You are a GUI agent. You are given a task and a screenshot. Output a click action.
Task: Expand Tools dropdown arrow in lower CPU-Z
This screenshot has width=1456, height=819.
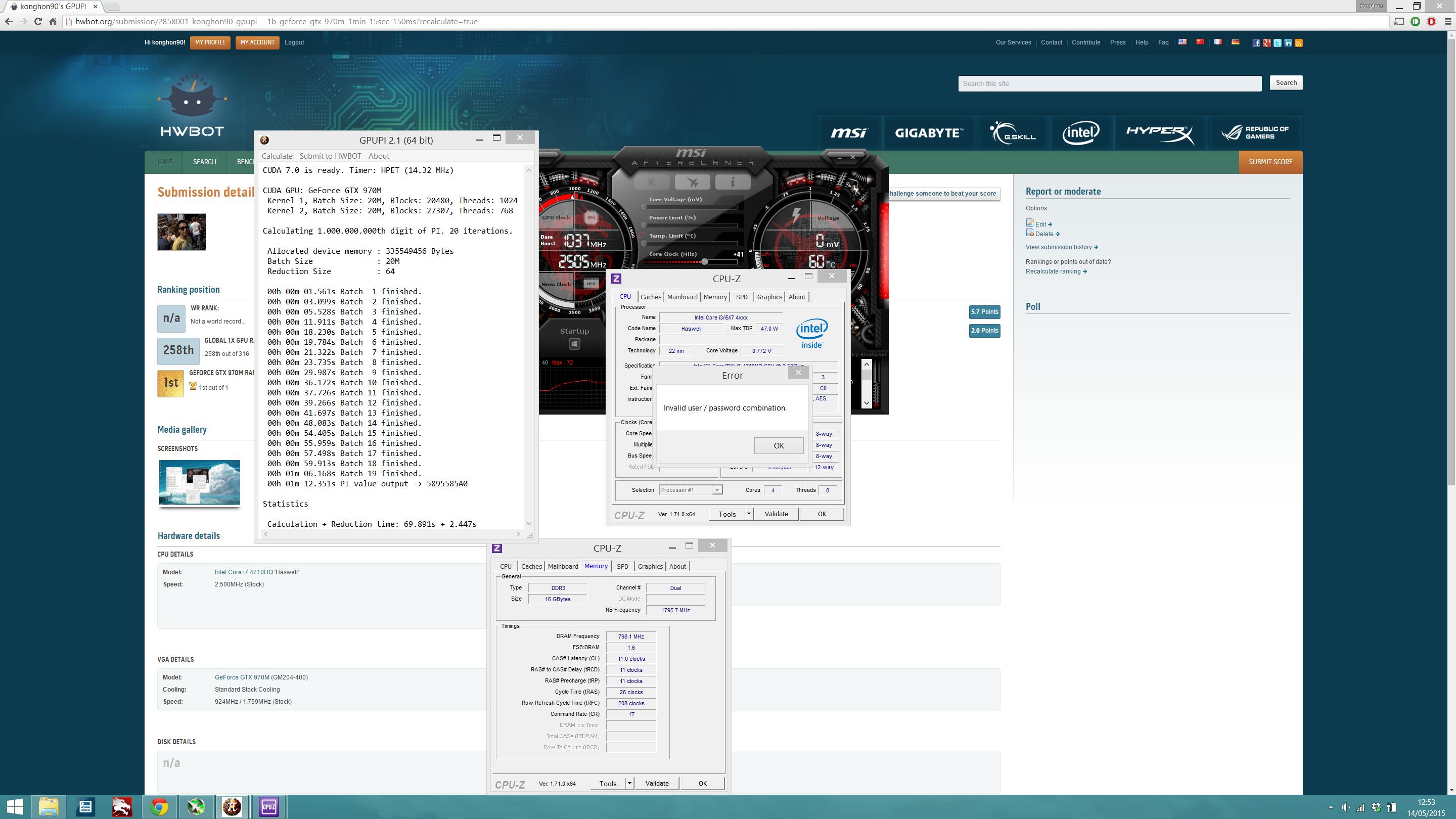tap(629, 784)
